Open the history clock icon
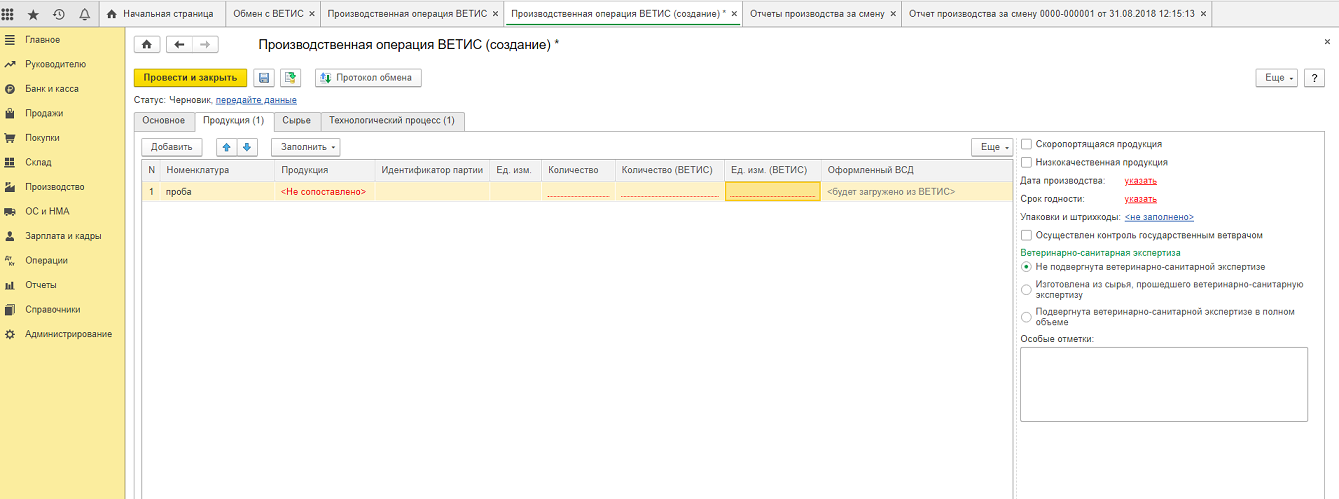Viewport: 1339px width, 499px height. [58, 14]
